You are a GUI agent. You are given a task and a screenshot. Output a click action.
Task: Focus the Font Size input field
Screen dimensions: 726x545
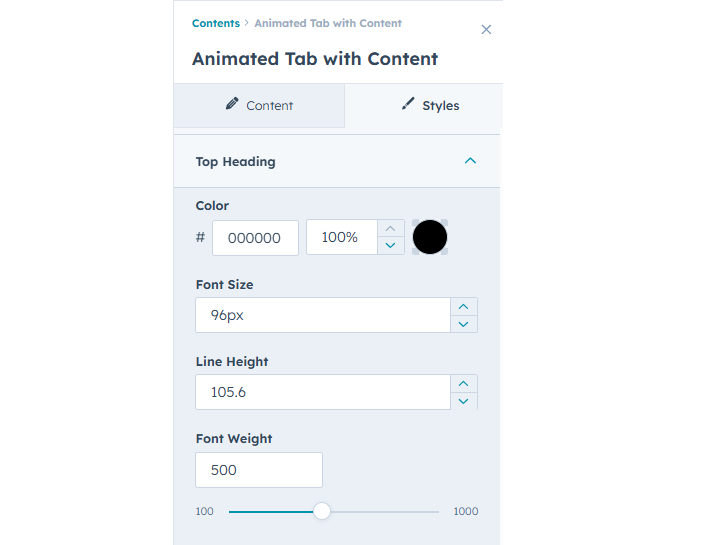click(322, 315)
